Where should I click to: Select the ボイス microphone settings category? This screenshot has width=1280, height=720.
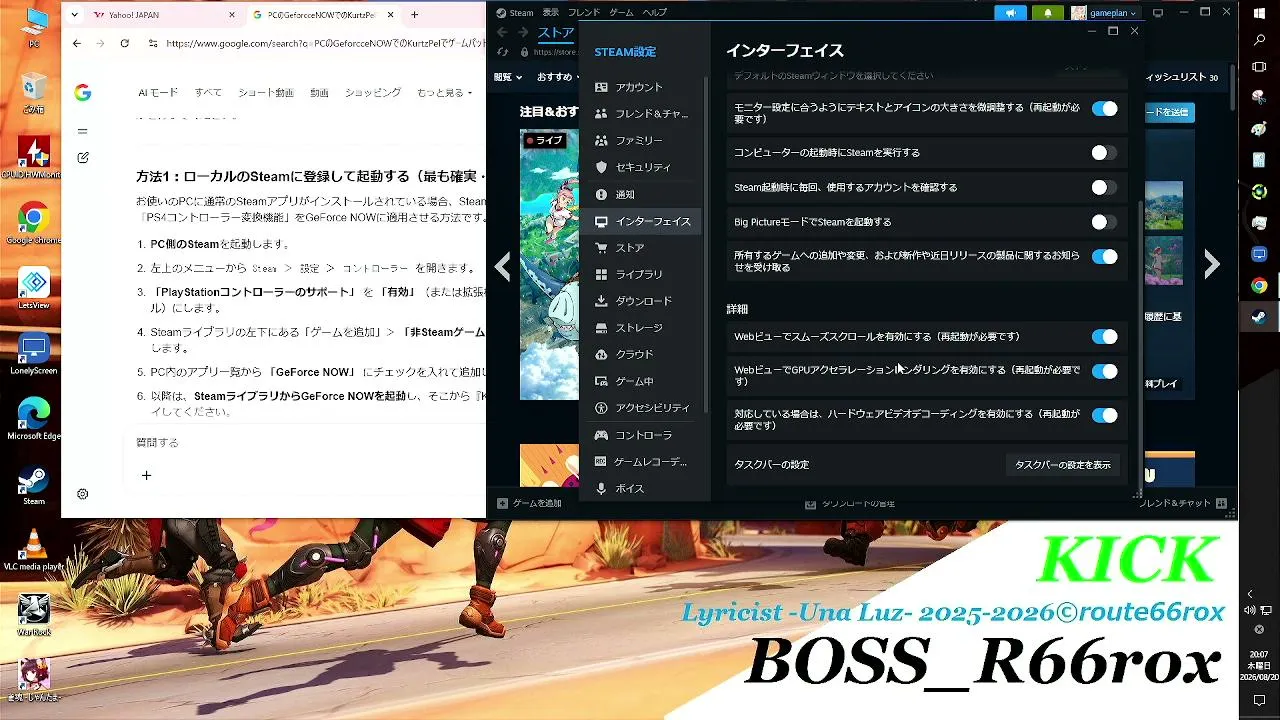(640, 489)
